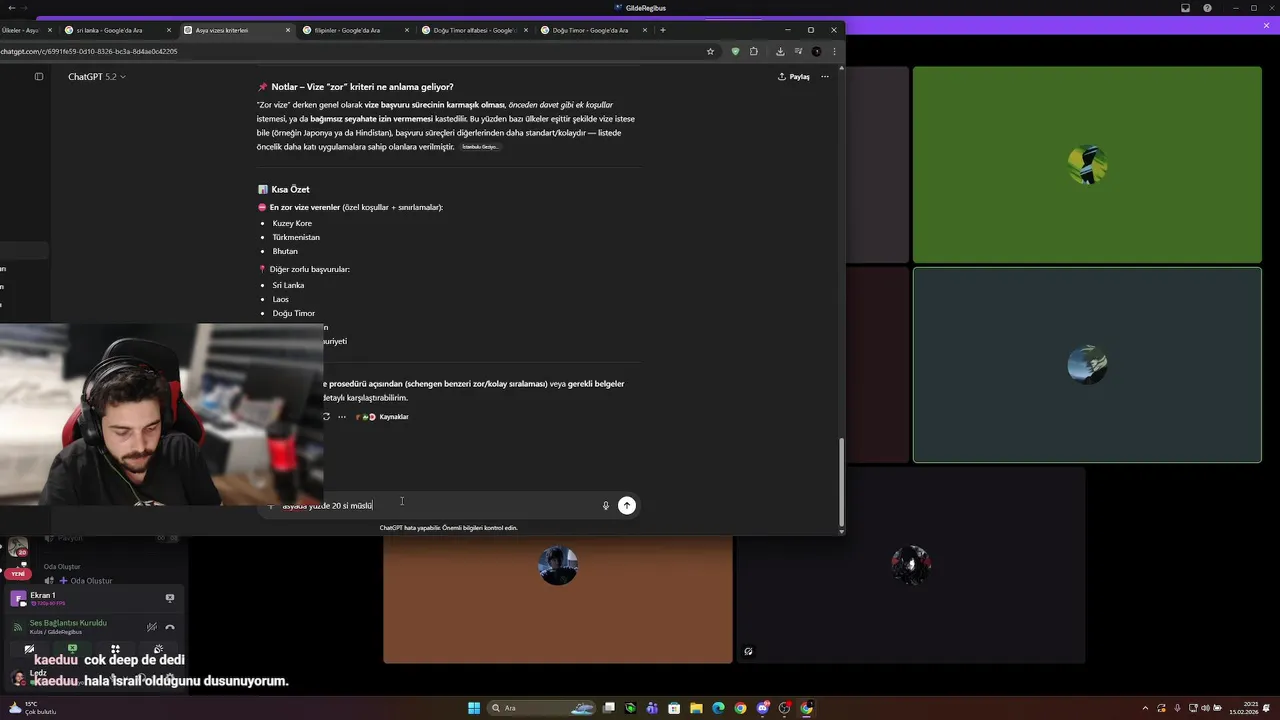Open Chrome extensions puzzle icon

[754, 51]
